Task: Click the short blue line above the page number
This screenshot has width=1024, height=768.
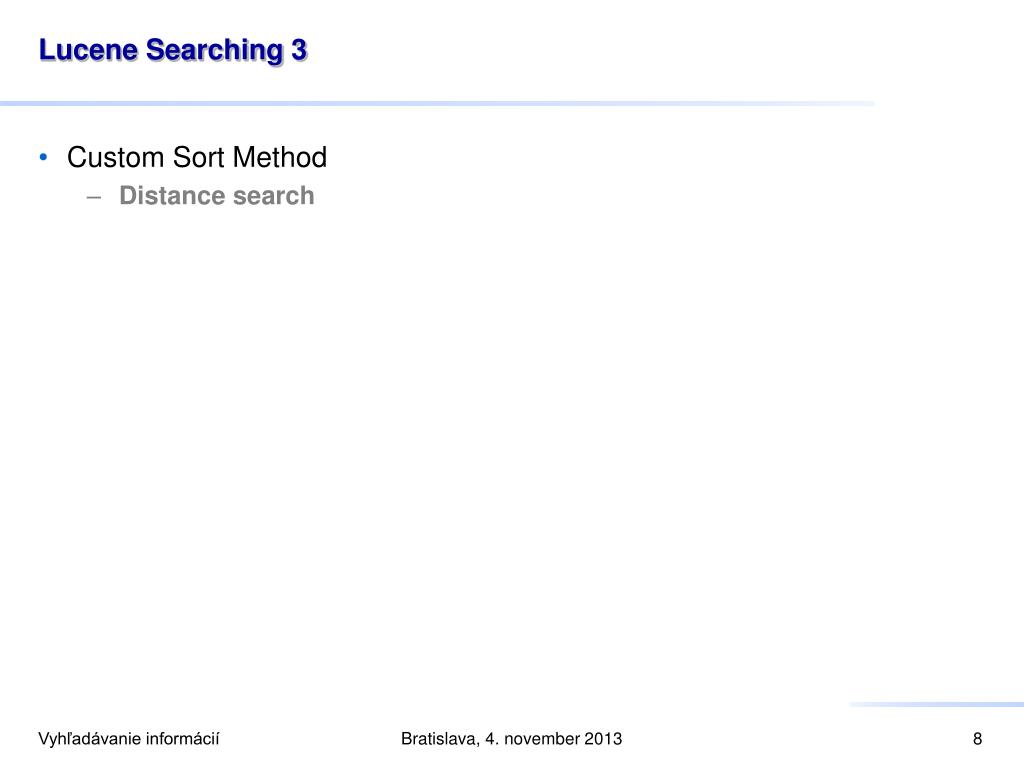Action: click(x=936, y=705)
